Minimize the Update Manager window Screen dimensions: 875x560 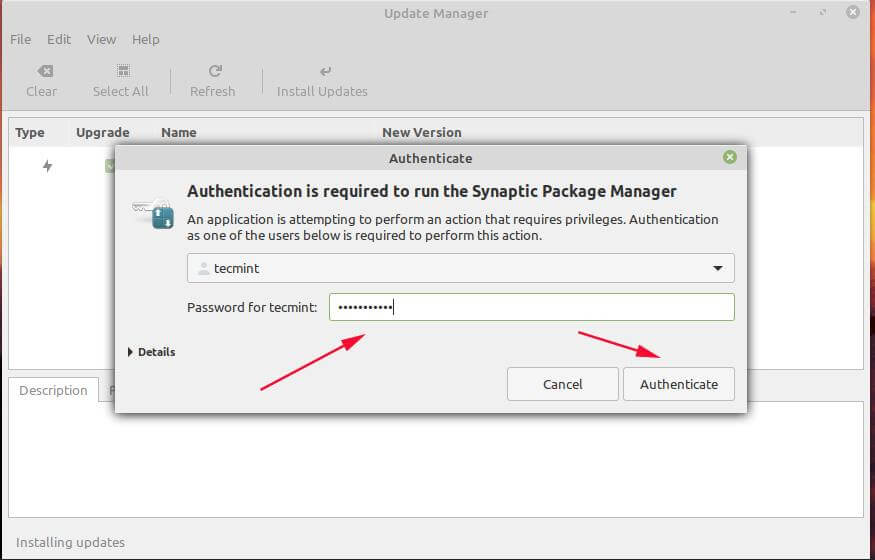pyautogui.click(x=794, y=12)
